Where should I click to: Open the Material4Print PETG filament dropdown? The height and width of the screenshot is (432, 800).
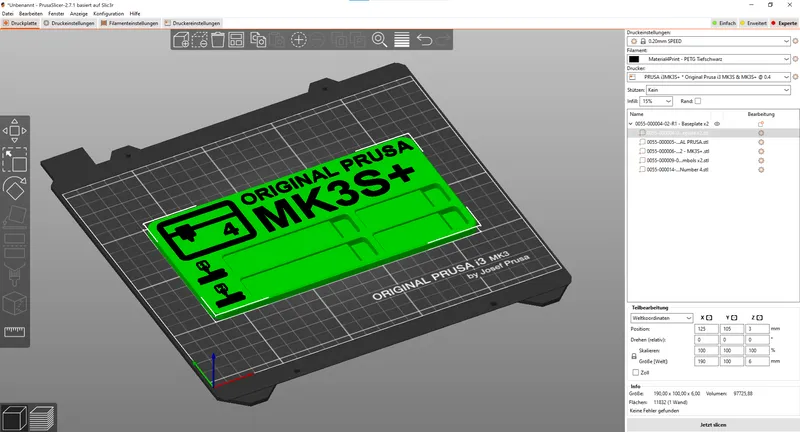[x=709, y=59]
